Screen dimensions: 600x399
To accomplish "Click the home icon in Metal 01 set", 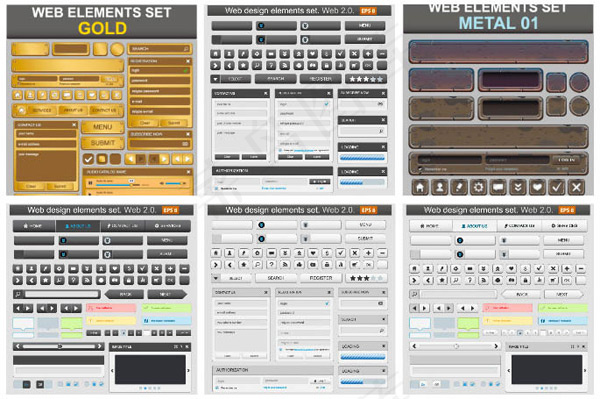I will pos(420,187).
